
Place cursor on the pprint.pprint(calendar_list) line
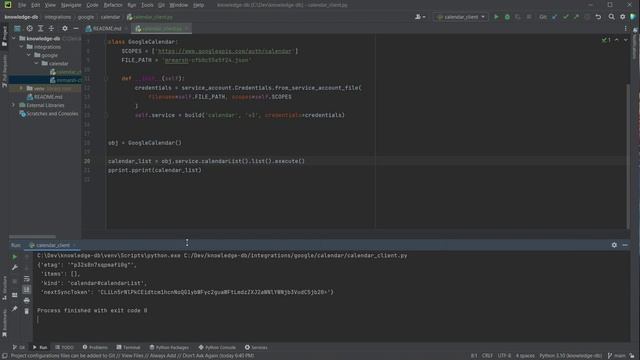tap(155, 170)
